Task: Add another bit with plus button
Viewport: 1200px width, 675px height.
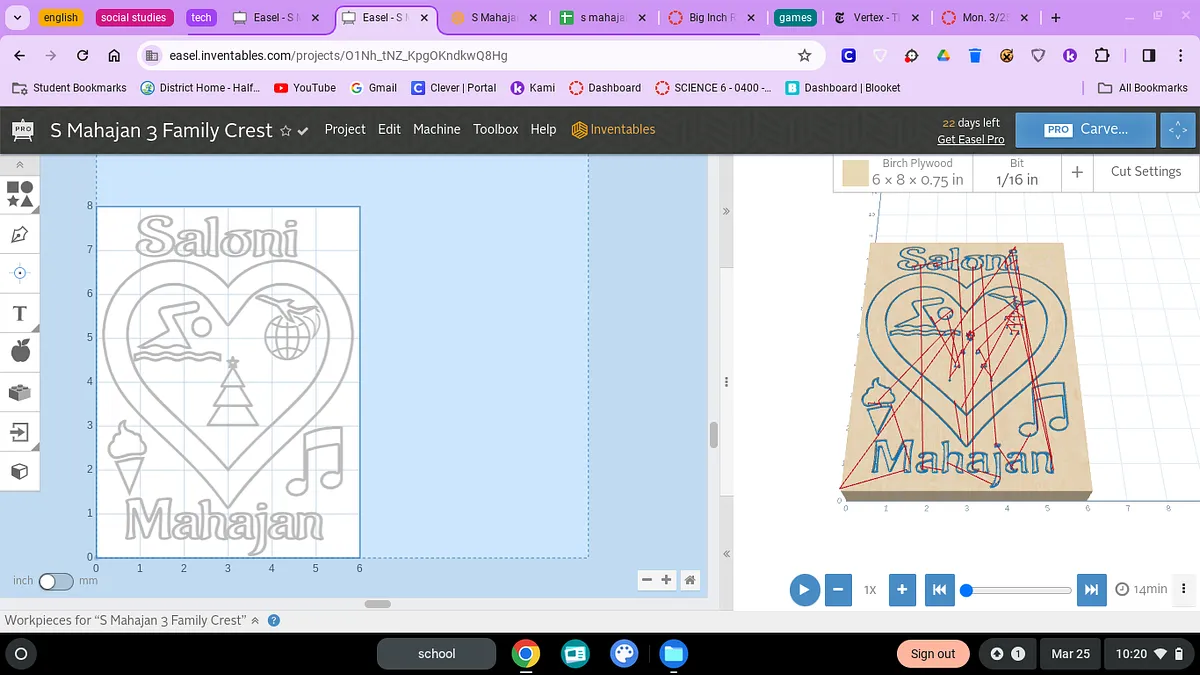Action: [x=1077, y=172]
